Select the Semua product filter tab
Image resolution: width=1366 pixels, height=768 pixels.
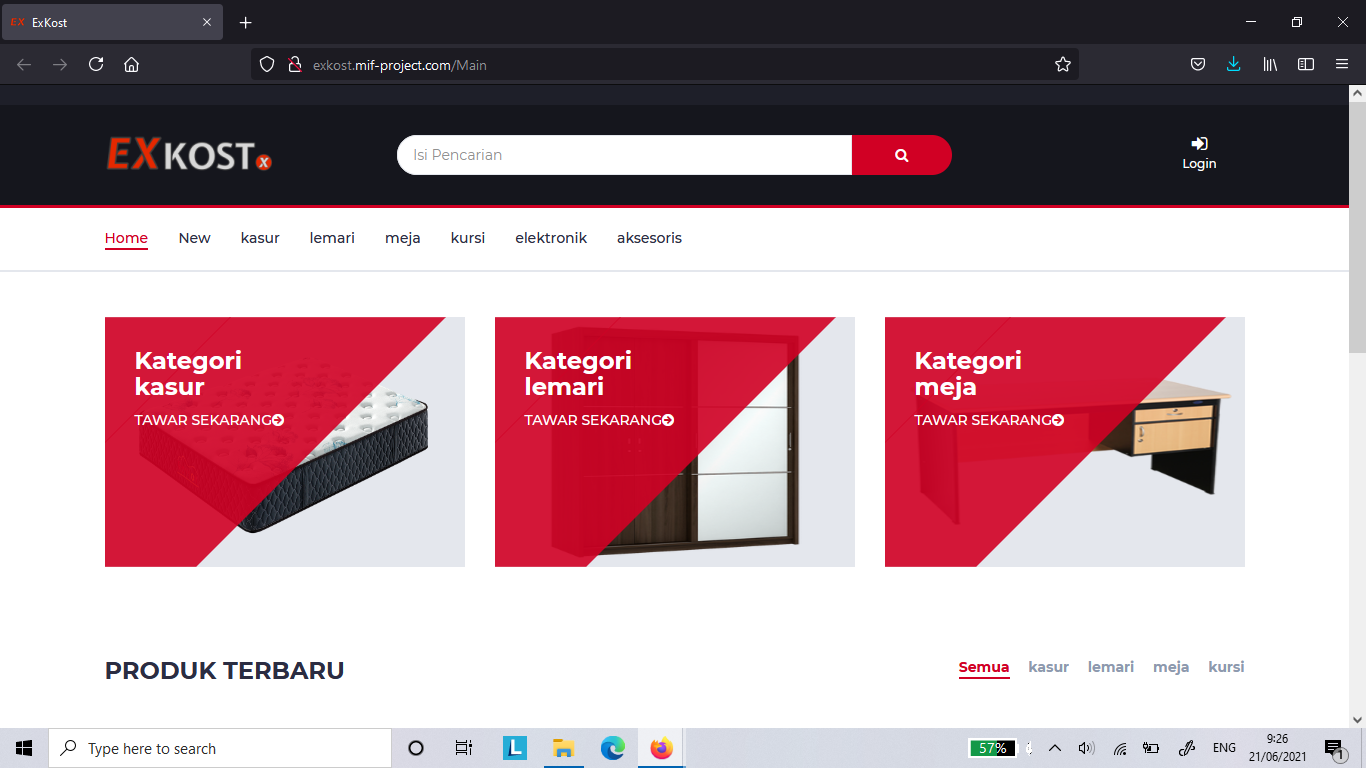983,667
